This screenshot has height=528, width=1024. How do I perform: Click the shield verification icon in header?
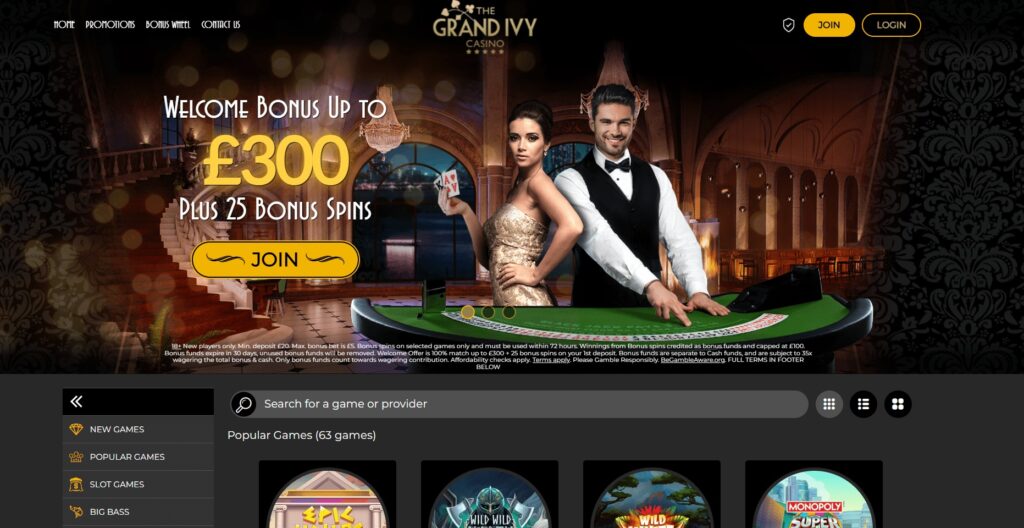click(x=788, y=25)
